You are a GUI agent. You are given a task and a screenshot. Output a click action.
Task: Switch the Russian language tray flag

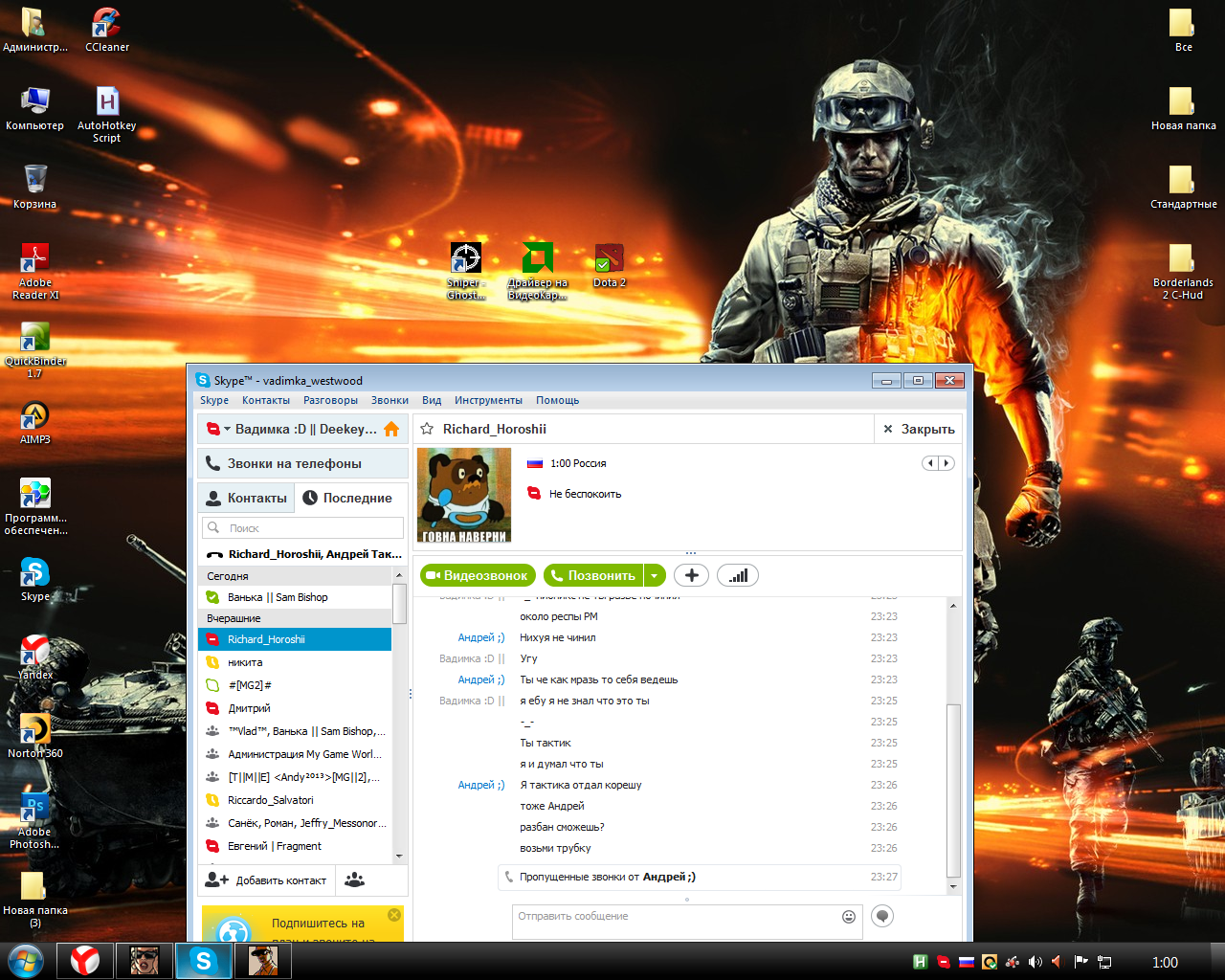967,962
